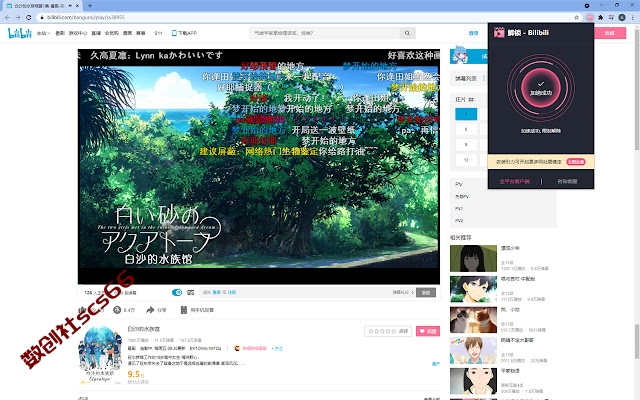Click the grid view icon next to 正片

click(471, 100)
